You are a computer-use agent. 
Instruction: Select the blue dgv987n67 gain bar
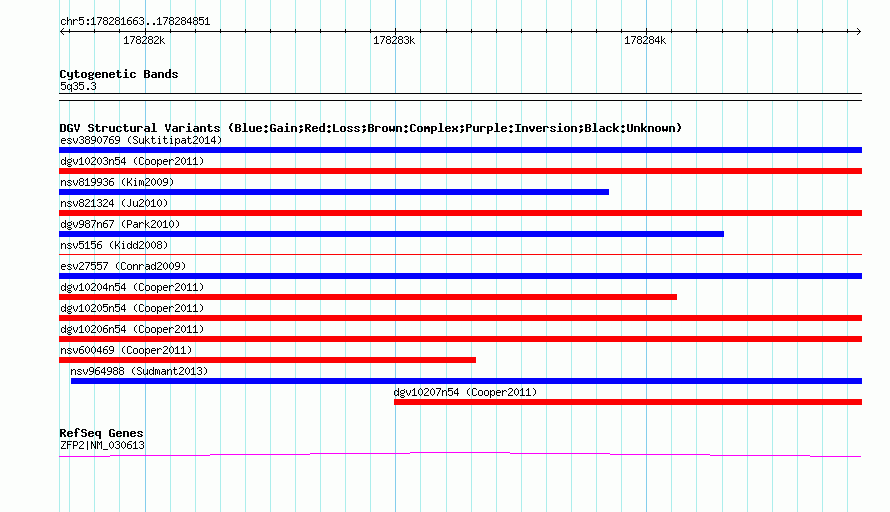pos(391,234)
